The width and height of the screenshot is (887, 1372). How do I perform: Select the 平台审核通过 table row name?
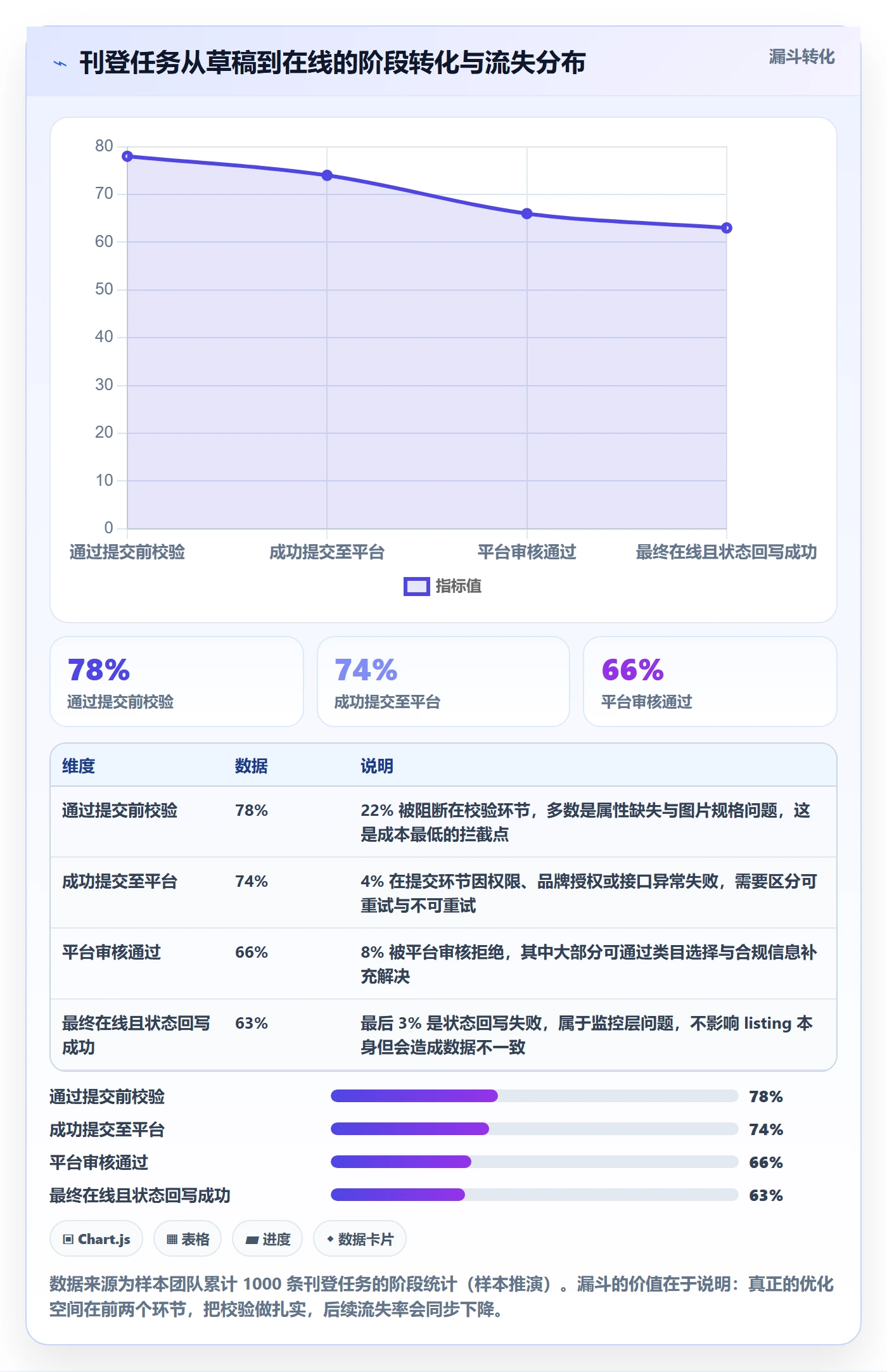click(x=112, y=952)
